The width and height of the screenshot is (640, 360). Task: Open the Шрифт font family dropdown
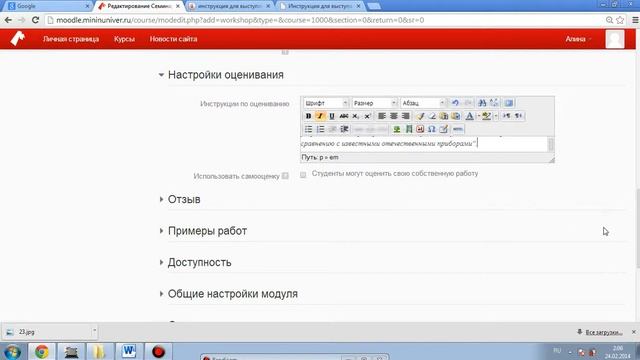coord(326,103)
